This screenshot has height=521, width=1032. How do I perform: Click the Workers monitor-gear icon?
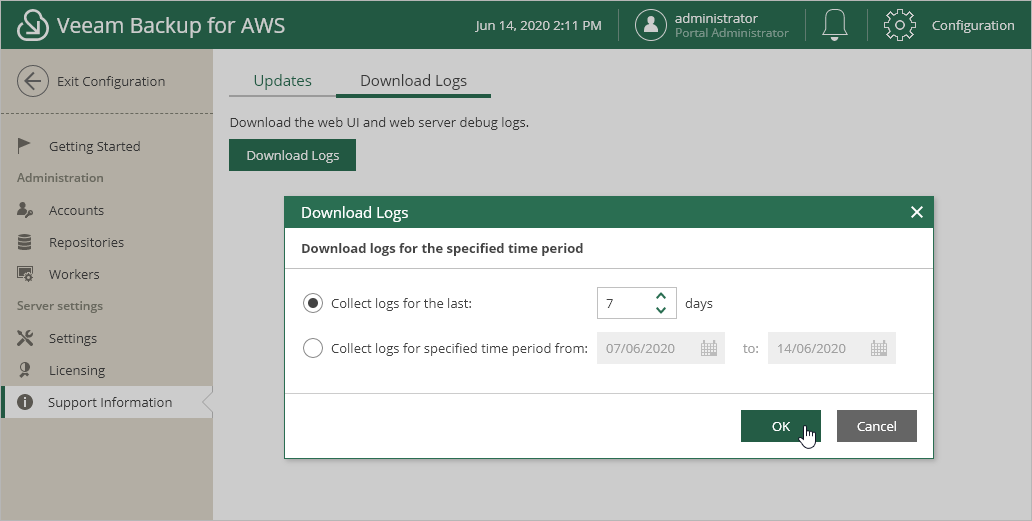(25, 274)
